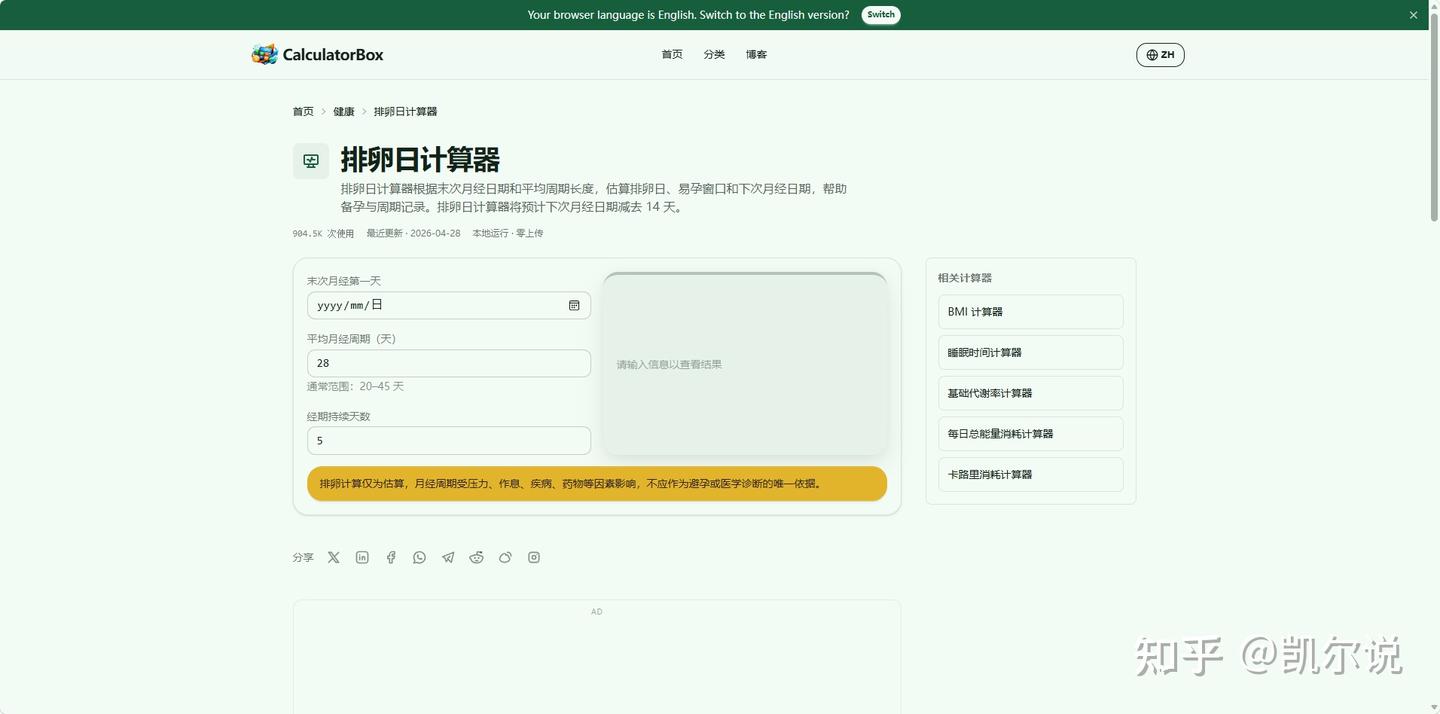This screenshot has width=1440, height=714.
Task: Click the 904.5K 次使用 usage count
Action: click(323, 234)
